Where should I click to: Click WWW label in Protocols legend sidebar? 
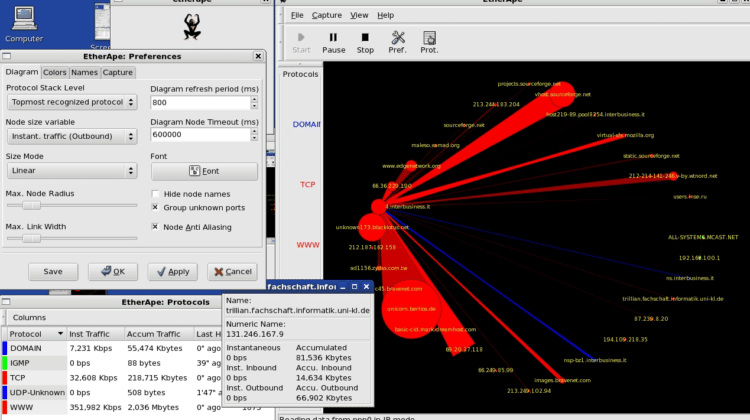(308, 245)
